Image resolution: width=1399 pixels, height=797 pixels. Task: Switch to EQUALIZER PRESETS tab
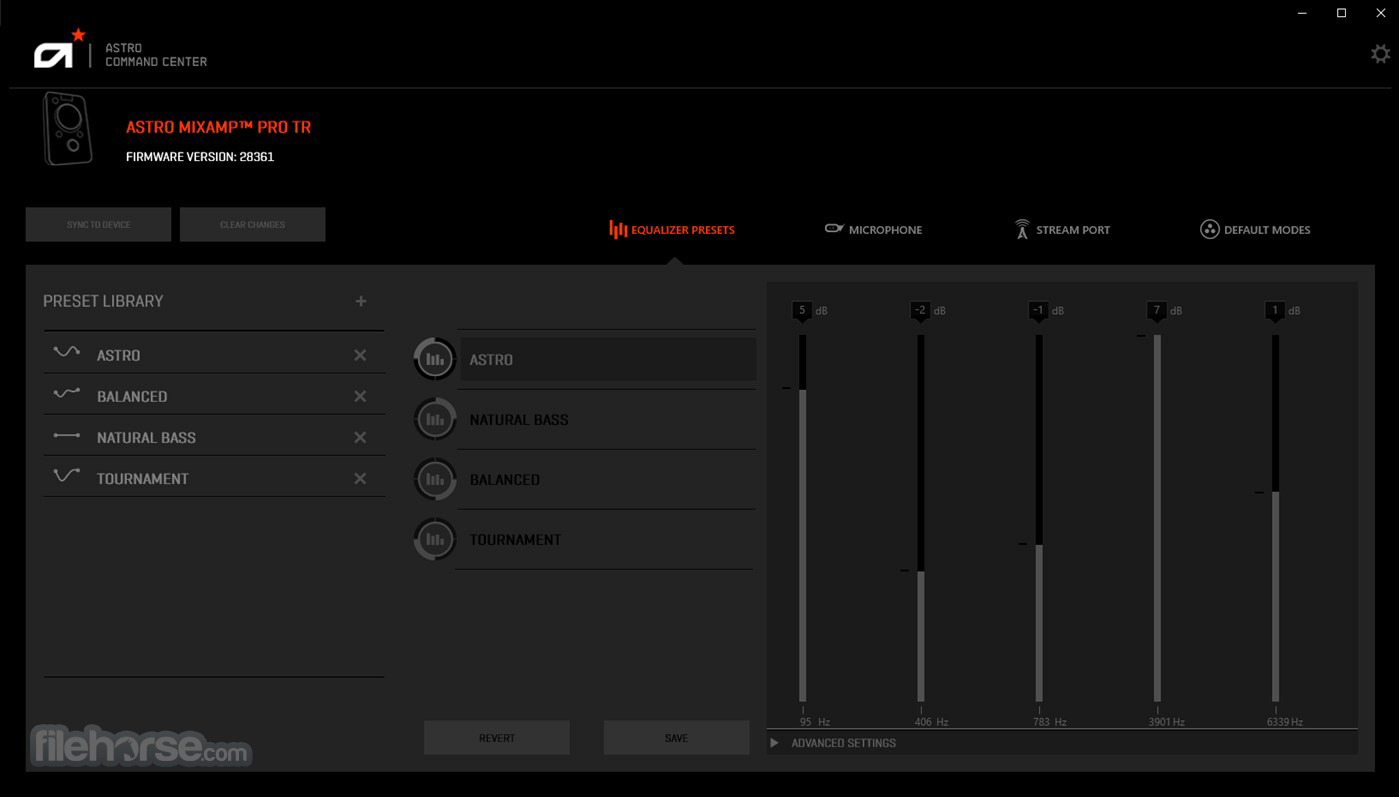tap(672, 229)
